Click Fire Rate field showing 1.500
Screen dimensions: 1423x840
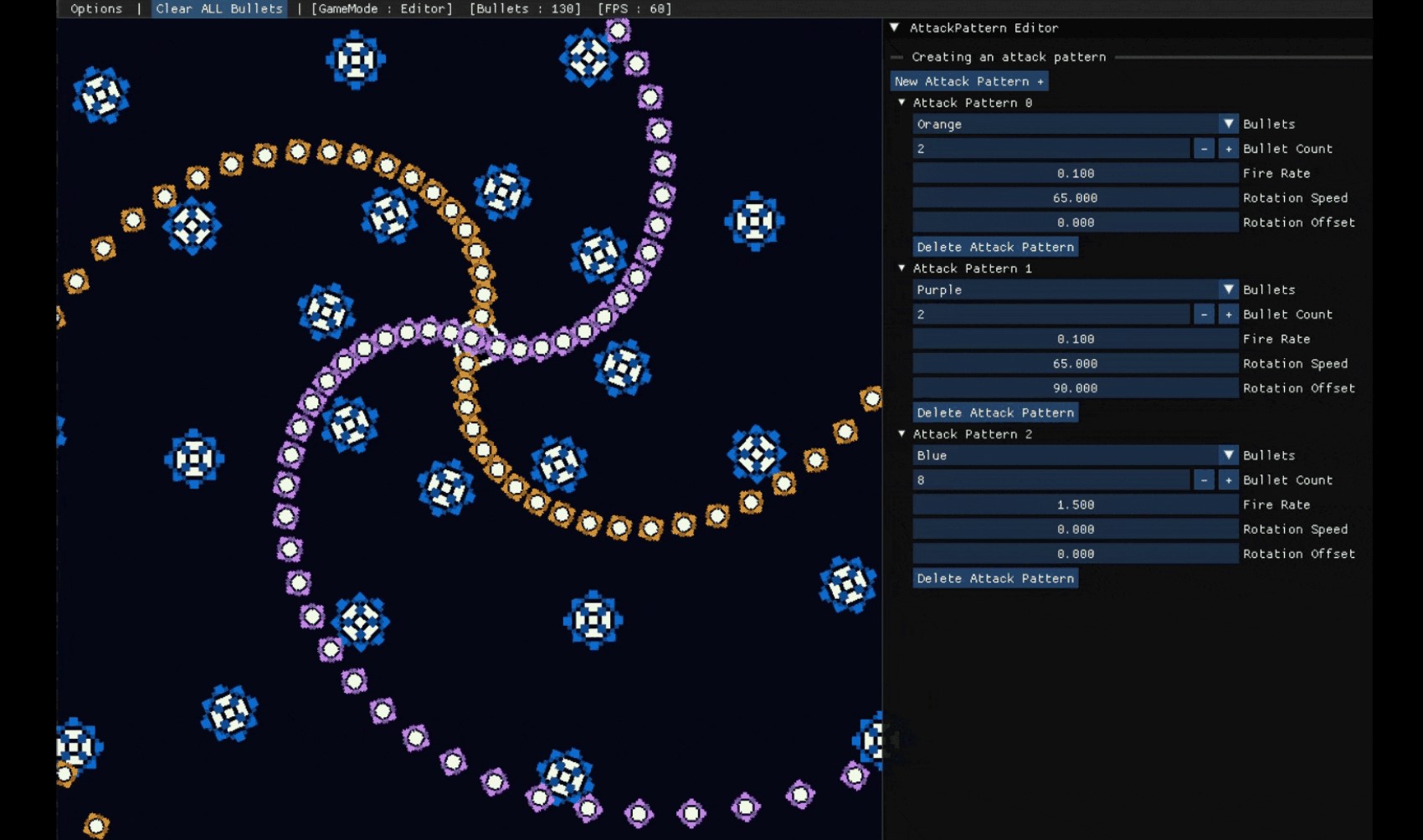pyautogui.click(x=1075, y=505)
